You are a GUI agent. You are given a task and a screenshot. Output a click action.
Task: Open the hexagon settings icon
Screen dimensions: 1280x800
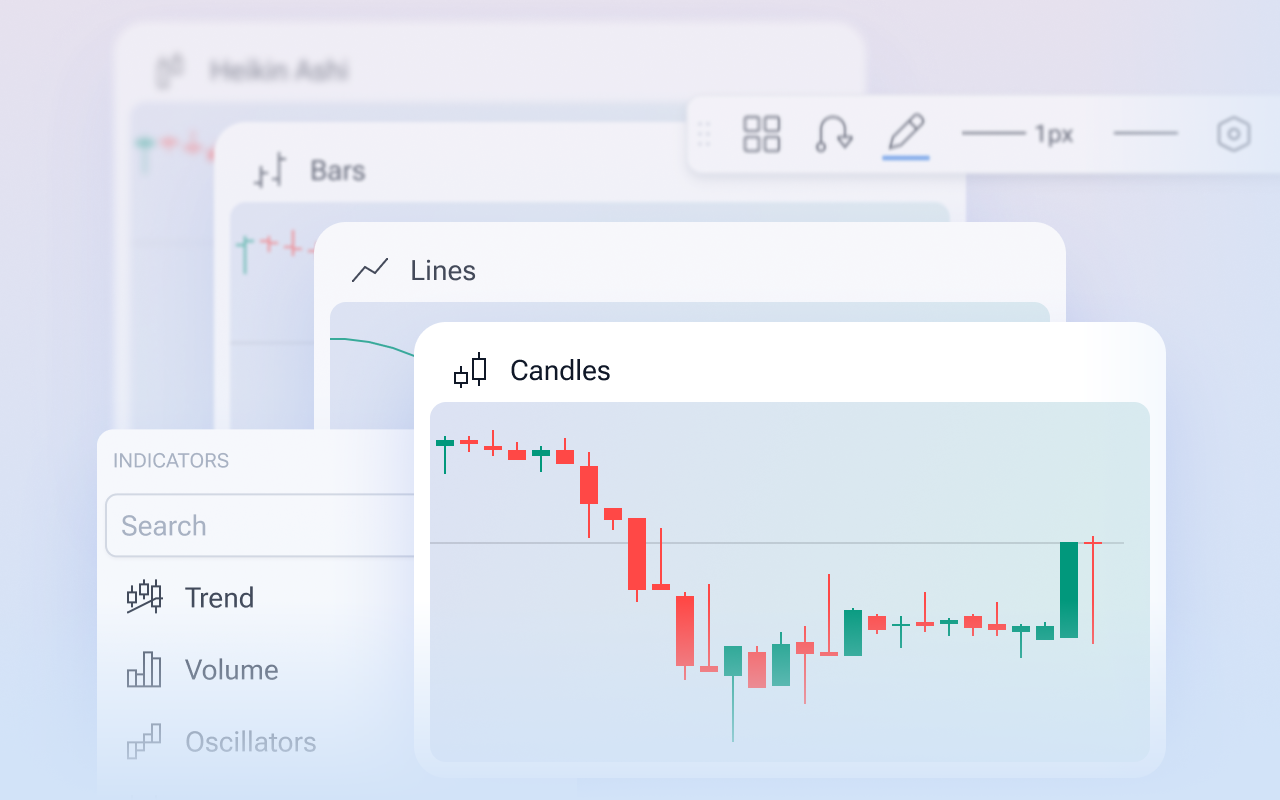coord(1234,134)
